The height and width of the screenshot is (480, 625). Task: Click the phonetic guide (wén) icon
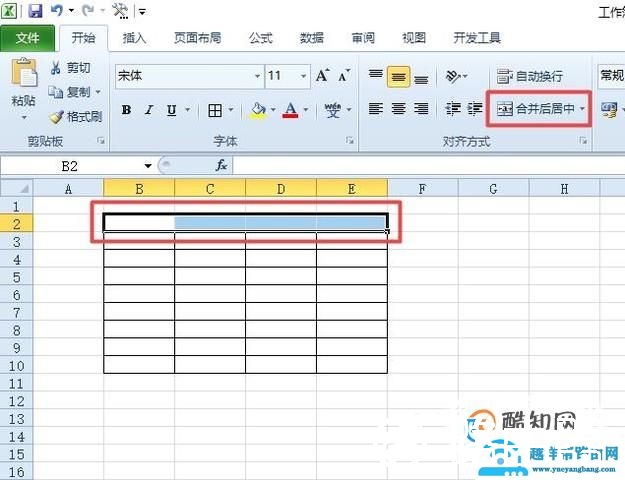click(x=332, y=110)
